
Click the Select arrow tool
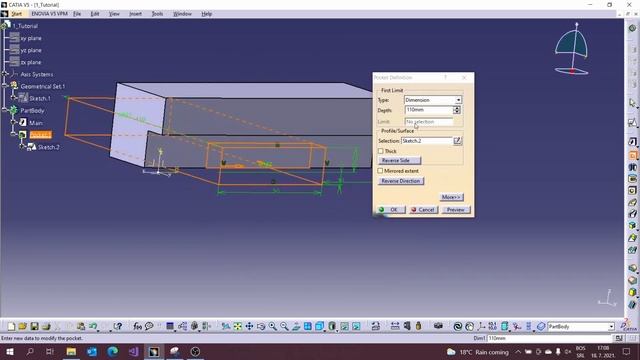click(x=632, y=103)
